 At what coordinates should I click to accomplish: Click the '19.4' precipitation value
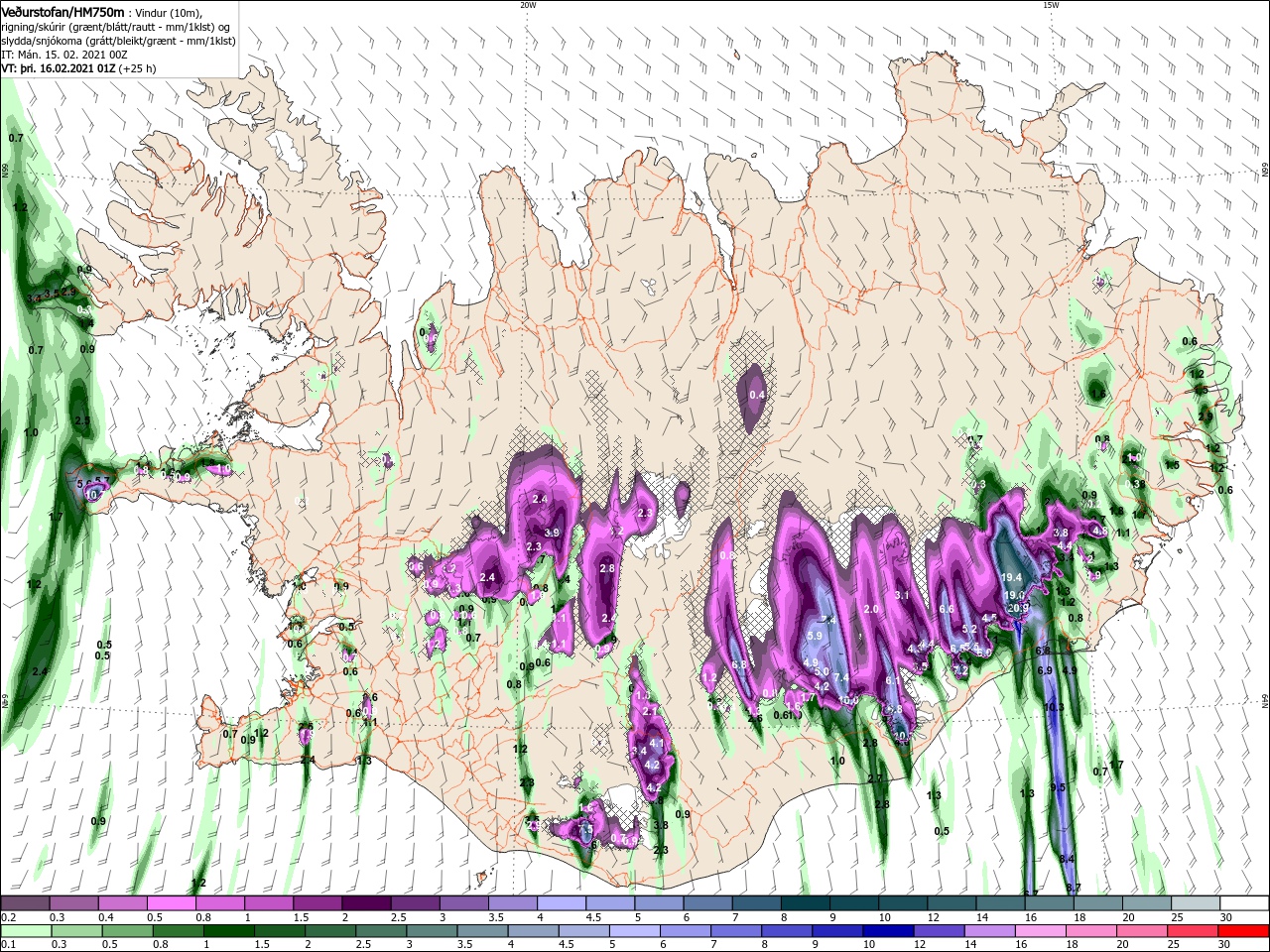[1012, 577]
